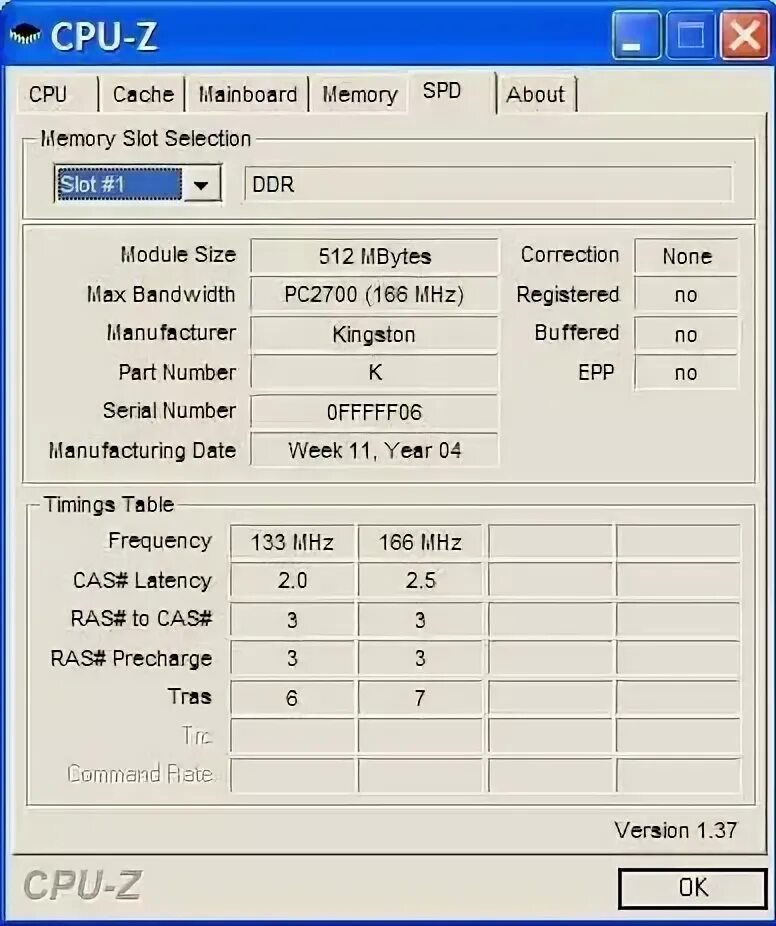
Task: Click the Buffered value no
Action: pos(686,334)
